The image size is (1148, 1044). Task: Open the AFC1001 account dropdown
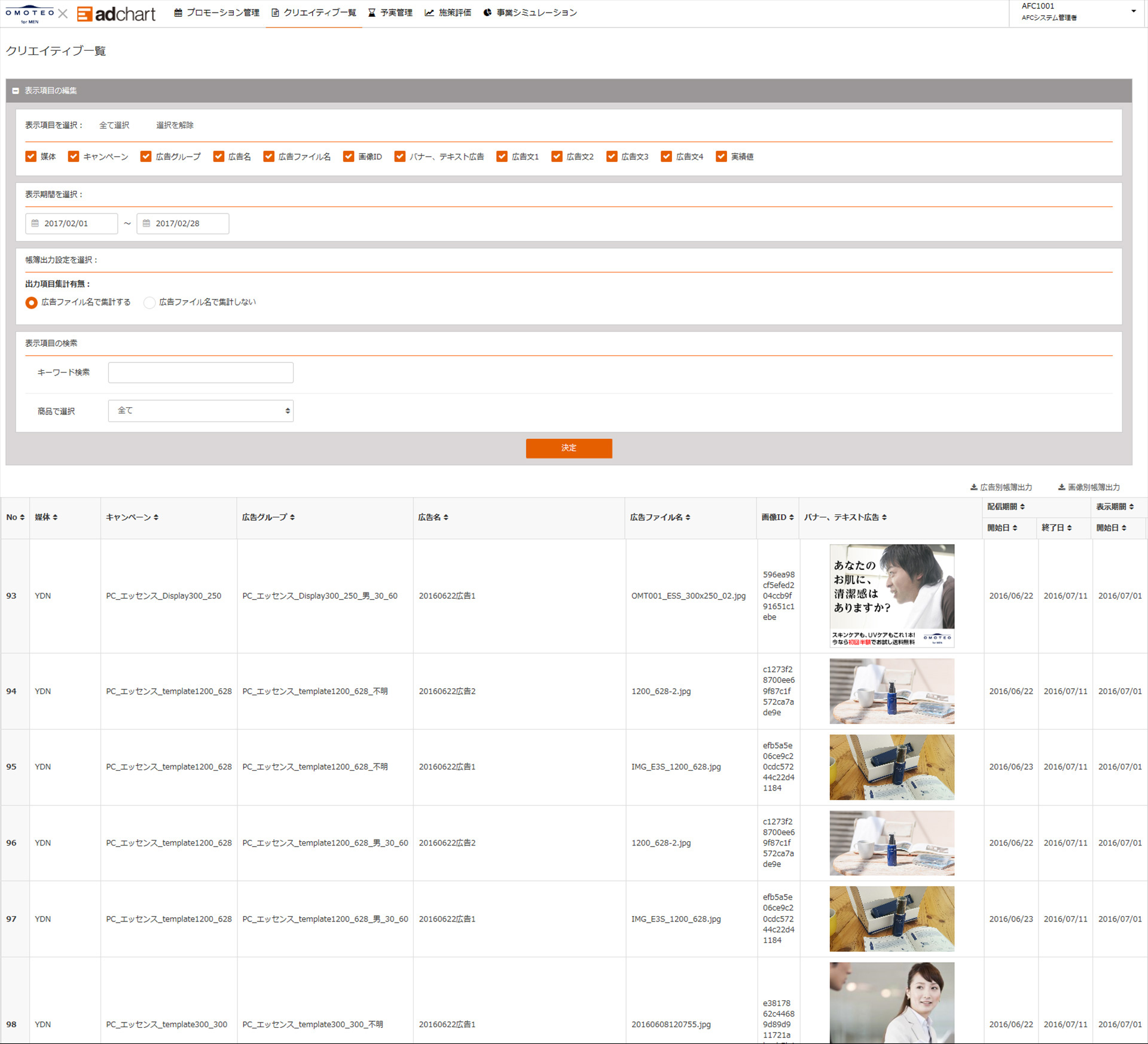click(1133, 11)
